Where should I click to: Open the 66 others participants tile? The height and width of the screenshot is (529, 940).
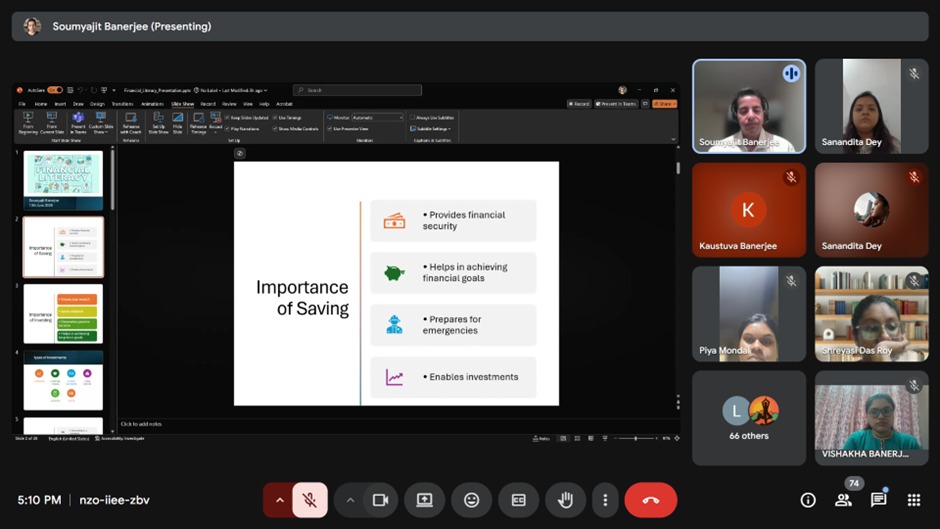[x=749, y=418]
